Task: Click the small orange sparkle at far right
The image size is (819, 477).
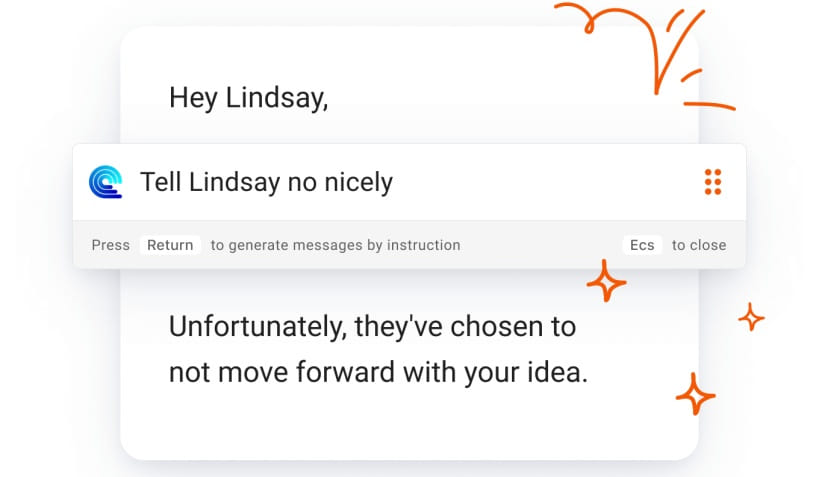Action: [x=751, y=317]
